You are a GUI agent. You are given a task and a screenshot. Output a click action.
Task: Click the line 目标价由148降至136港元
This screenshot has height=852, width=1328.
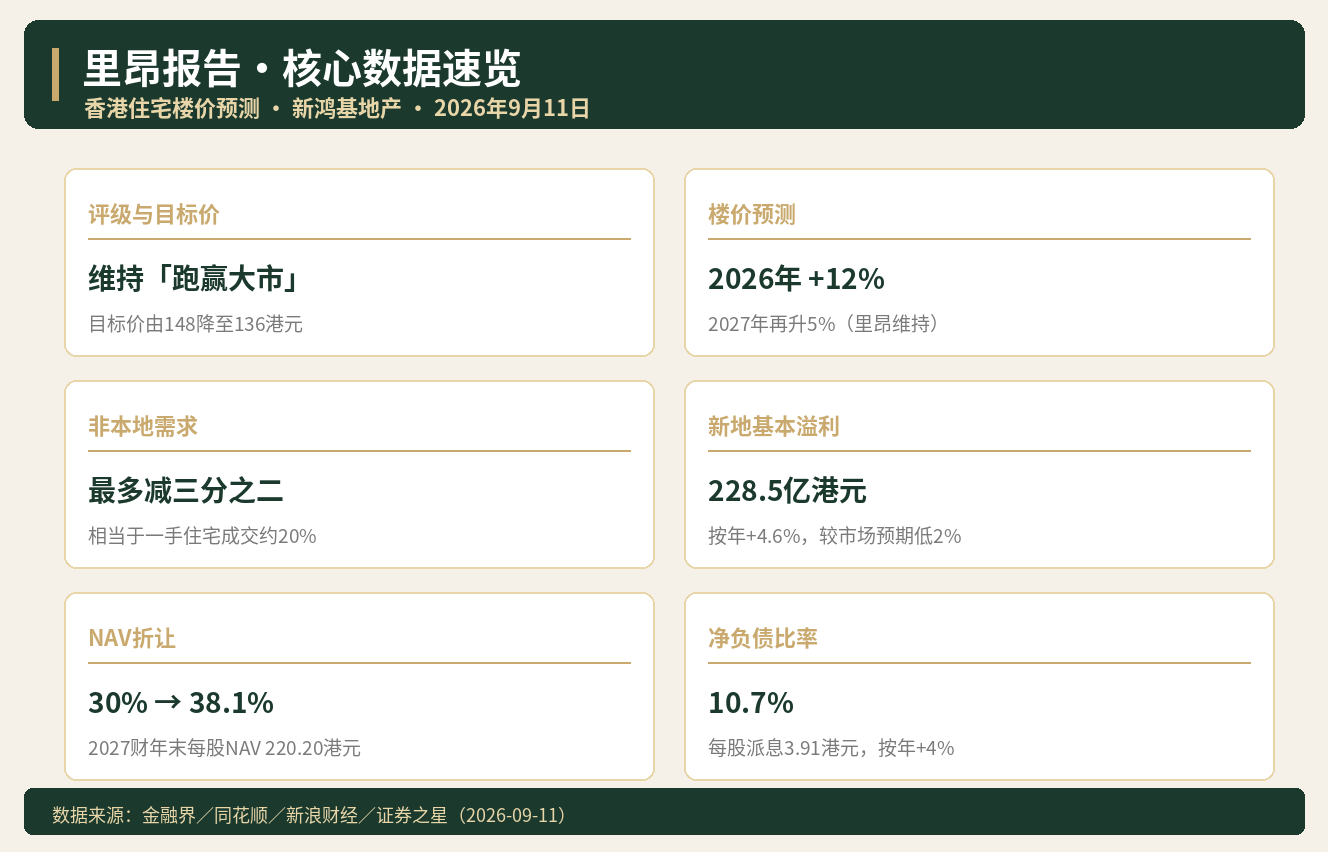click(195, 324)
